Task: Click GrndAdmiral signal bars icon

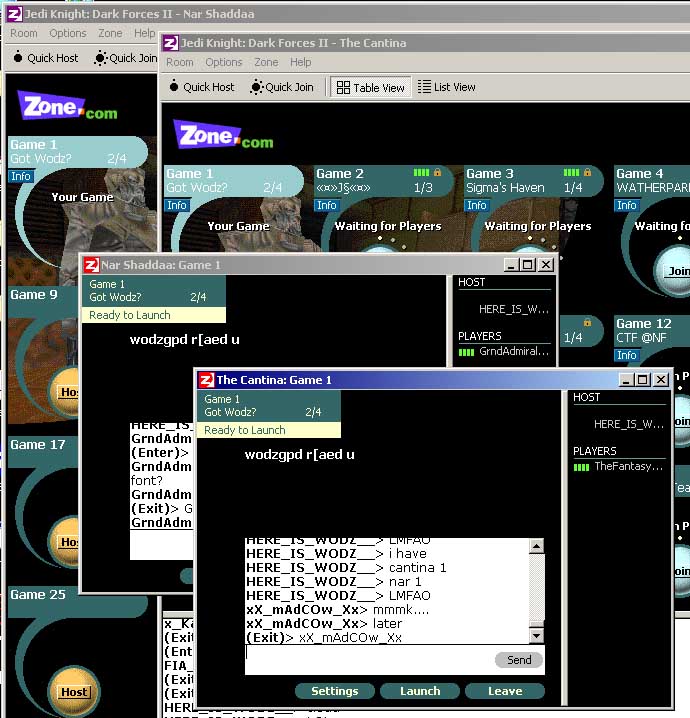Action: pos(466,352)
